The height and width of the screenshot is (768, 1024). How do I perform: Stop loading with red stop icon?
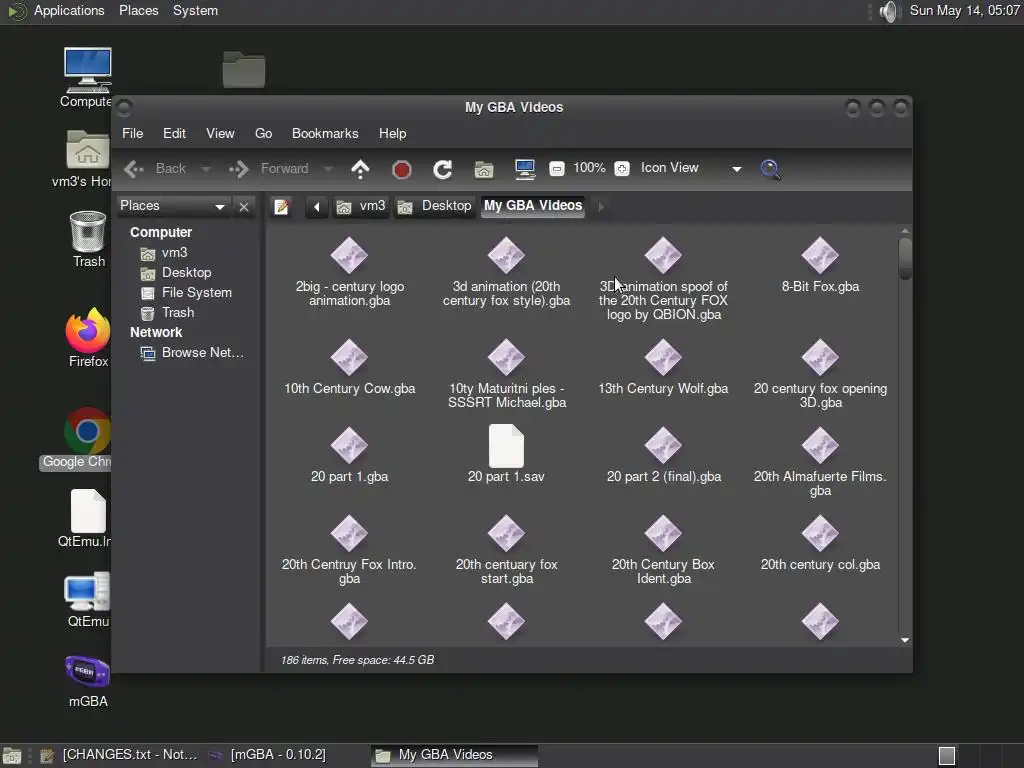(x=402, y=170)
